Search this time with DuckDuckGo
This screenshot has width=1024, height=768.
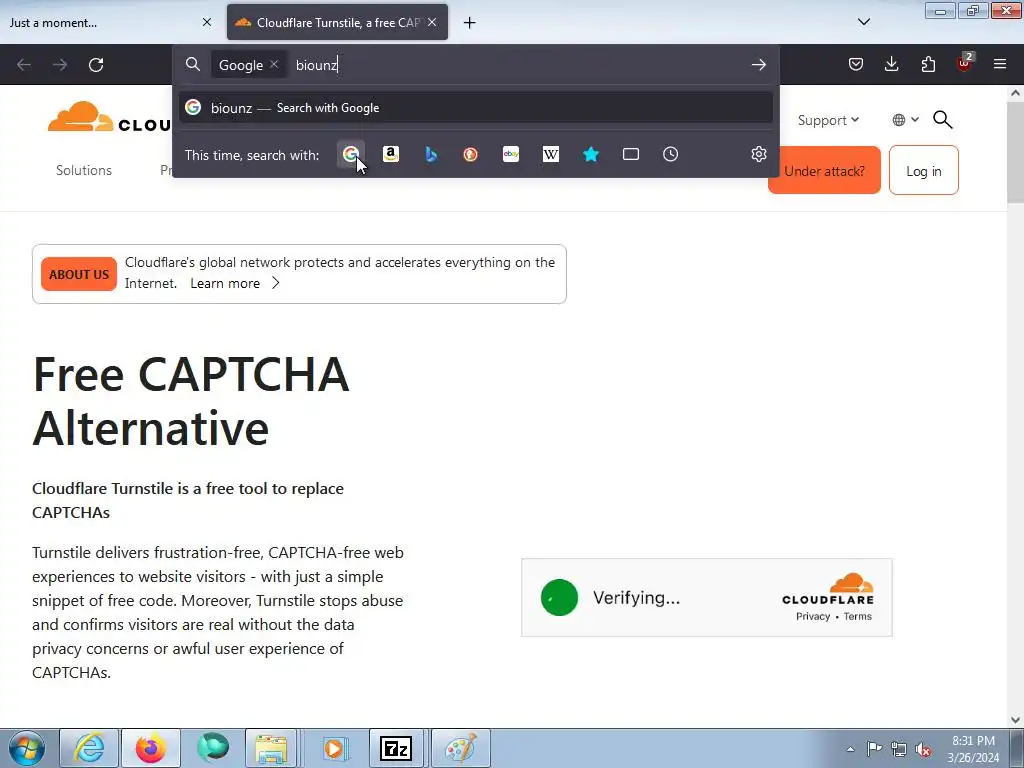[x=471, y=154]
